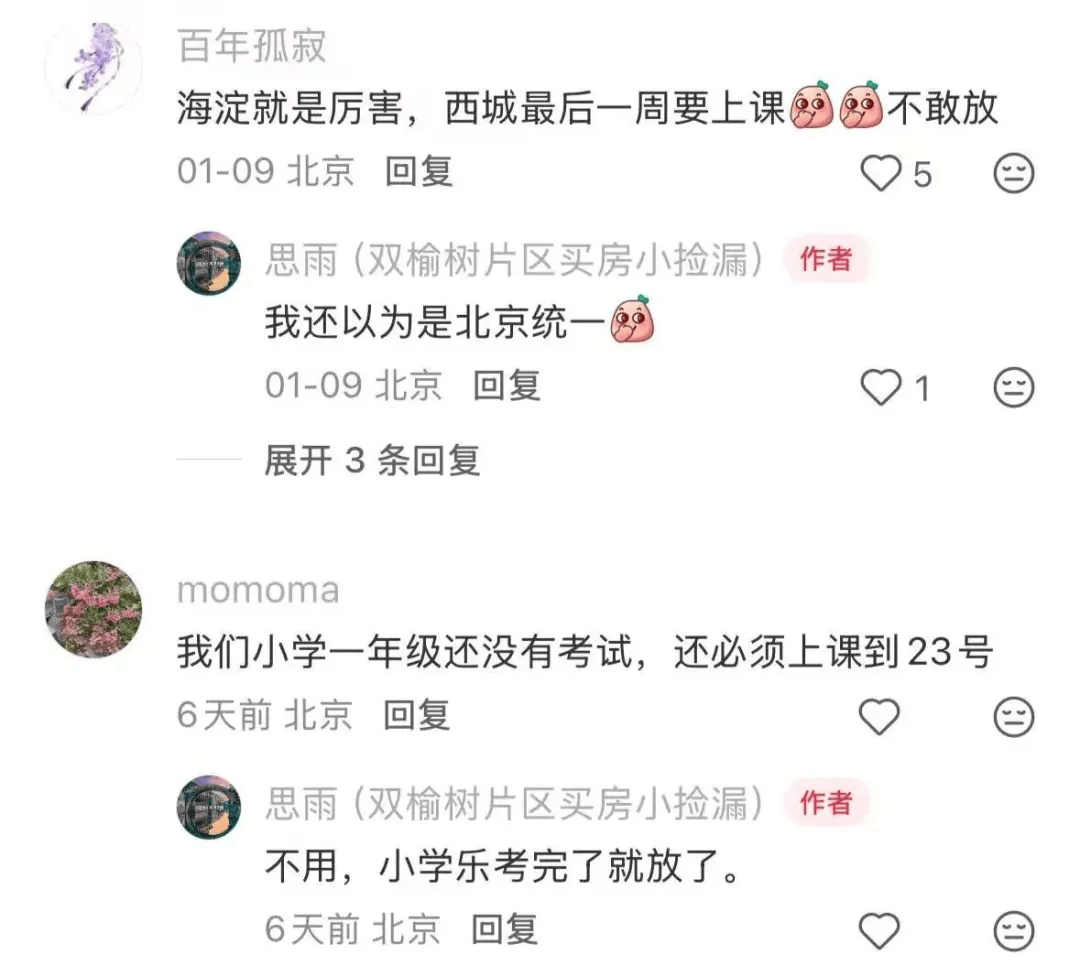The width and height of the screenshot is (1080, 977).
Task: Like momoma's comment with heart icon
Action: (880, 717)
